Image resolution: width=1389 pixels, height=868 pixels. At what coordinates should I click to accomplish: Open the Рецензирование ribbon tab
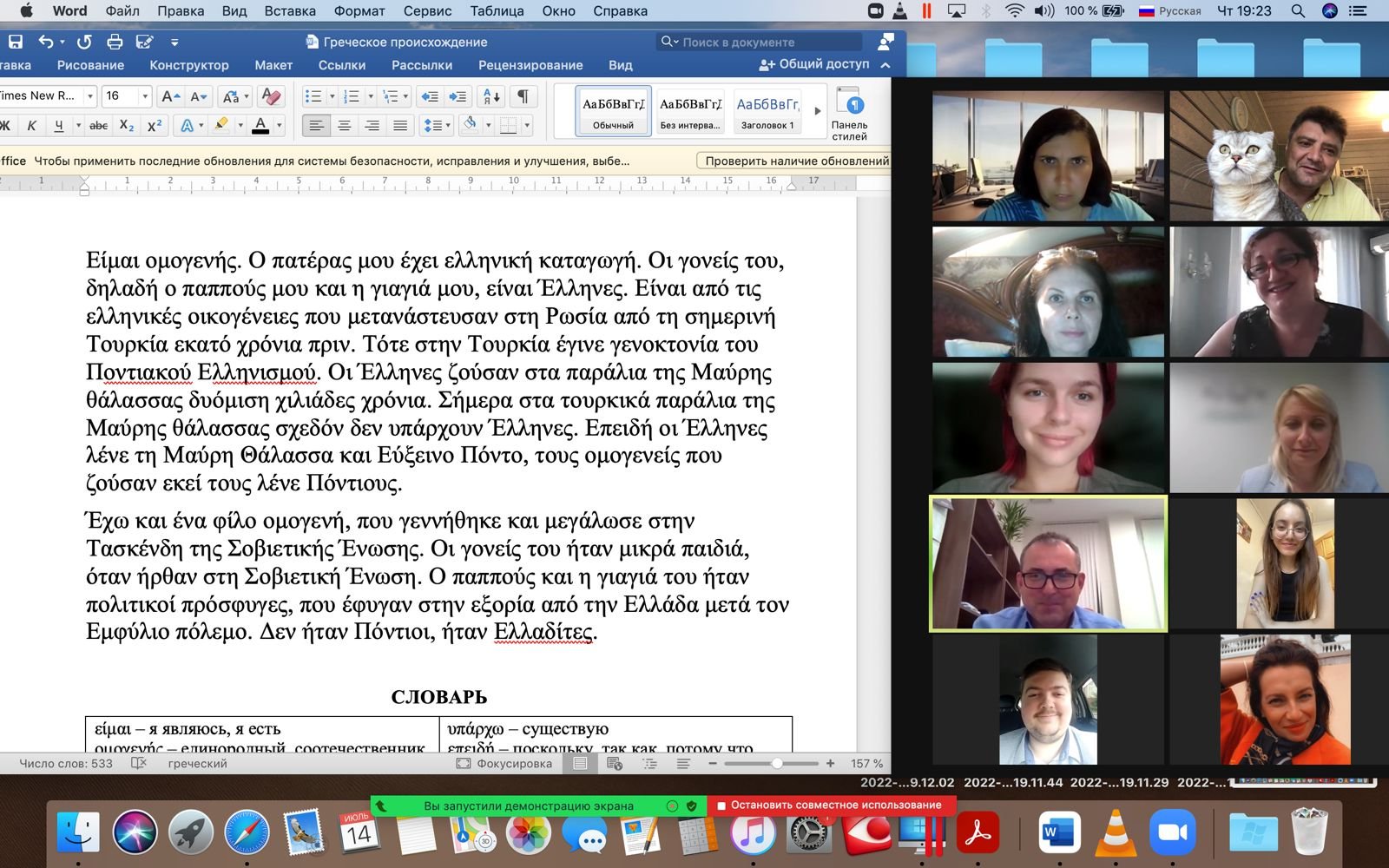[x=530, y=65]
